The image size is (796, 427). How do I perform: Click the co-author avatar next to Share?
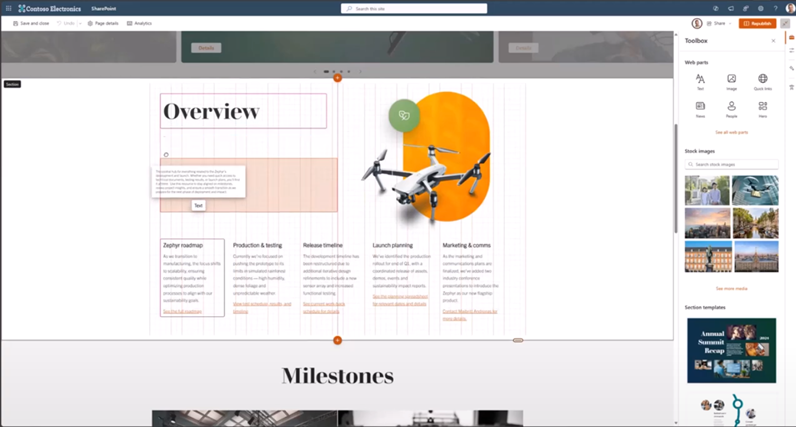click(697, 23)
